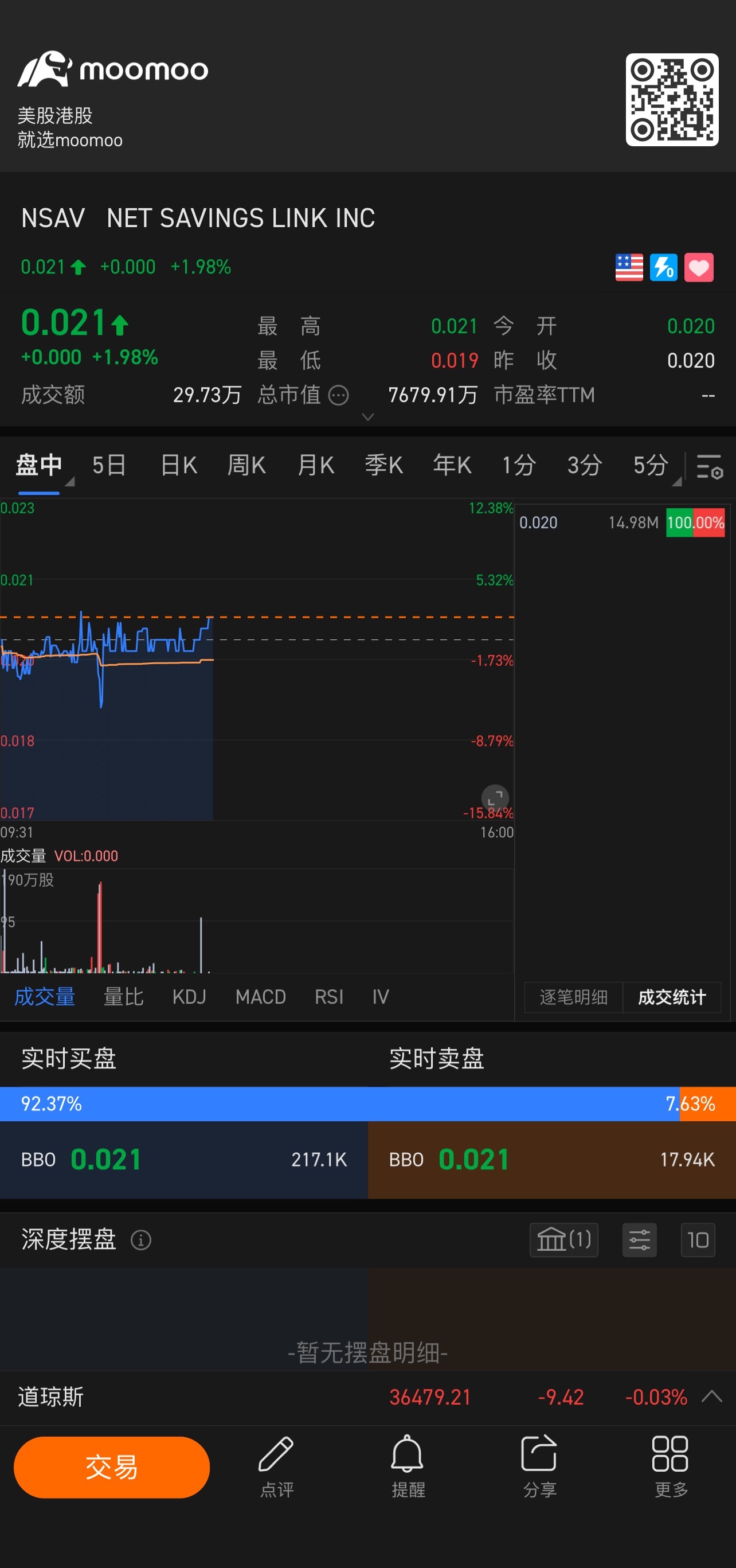Open the exchange selector bank icon
Screen dimensions: 736x1568
tap(564, 1240)
